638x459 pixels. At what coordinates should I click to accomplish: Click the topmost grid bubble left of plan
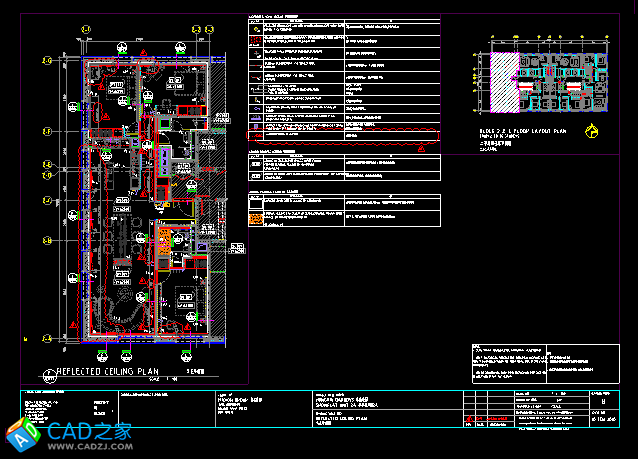(x=46, y=61)
